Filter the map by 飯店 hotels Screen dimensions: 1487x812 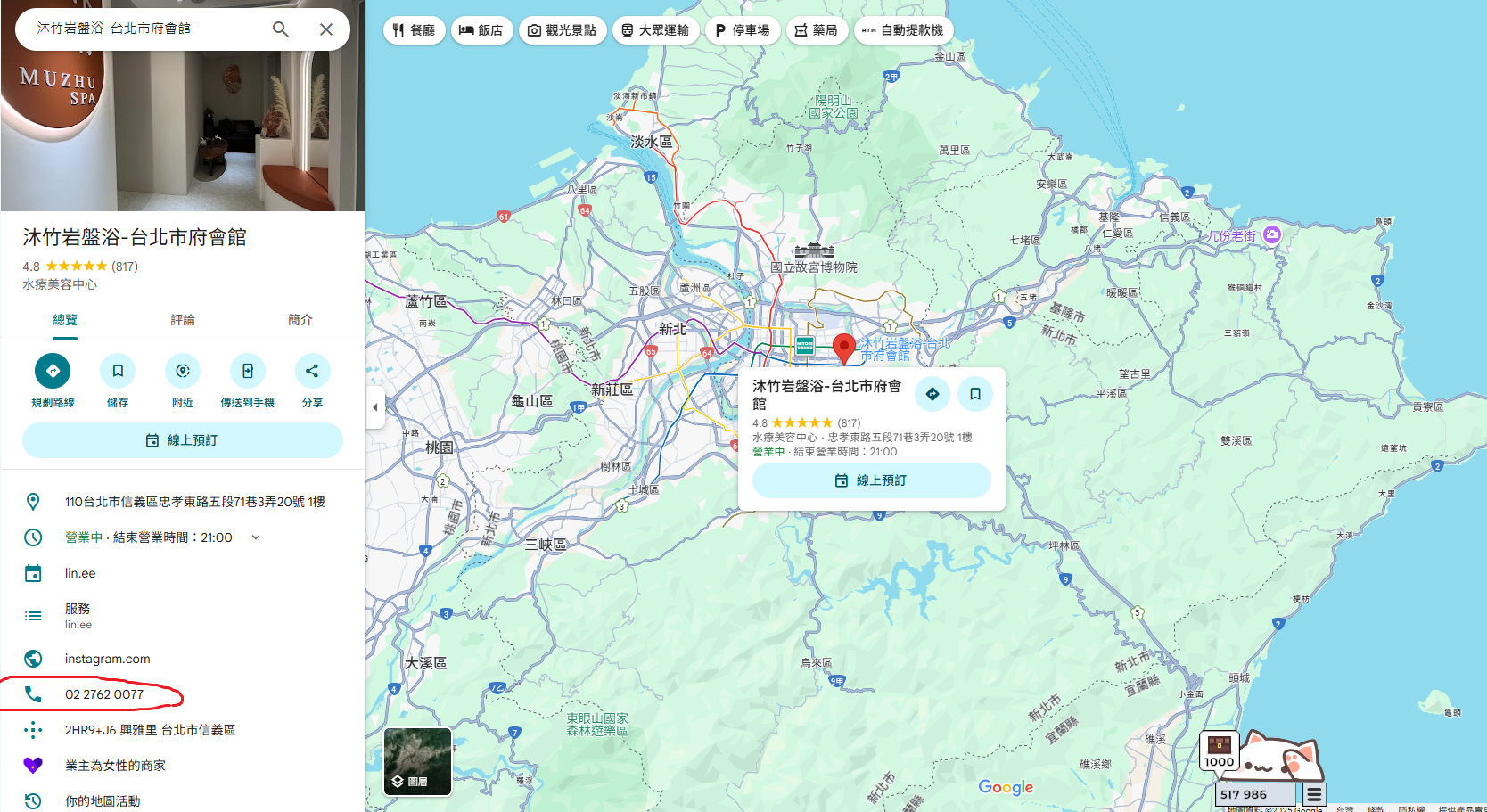pyautogui.click(x=481, y=30)
